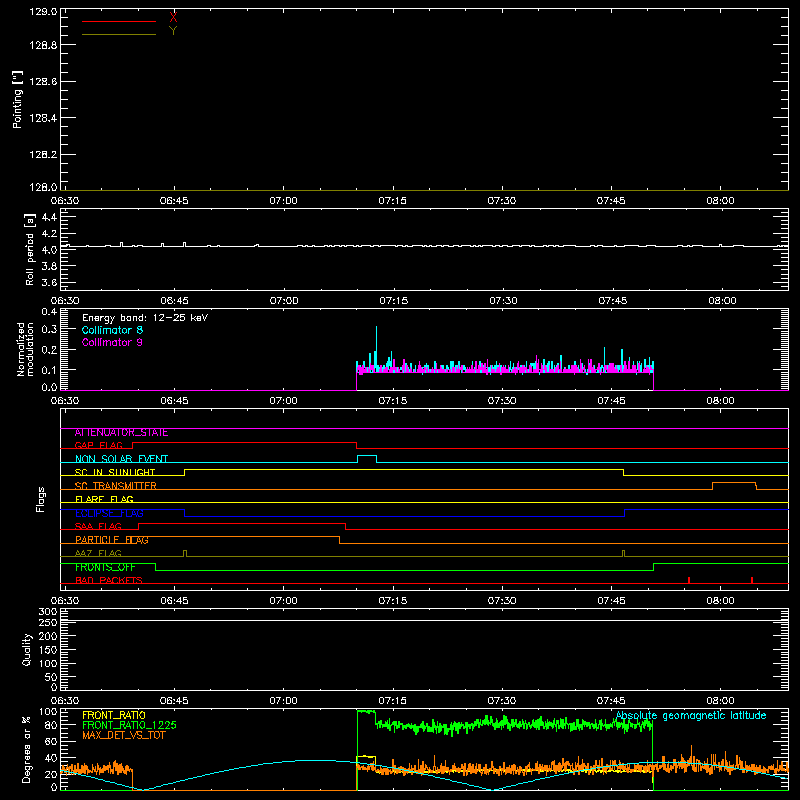Select 'Energy band: 12-25 keV' annotation
The height and width of the screenshot is (800, 800).
[145, 318]
